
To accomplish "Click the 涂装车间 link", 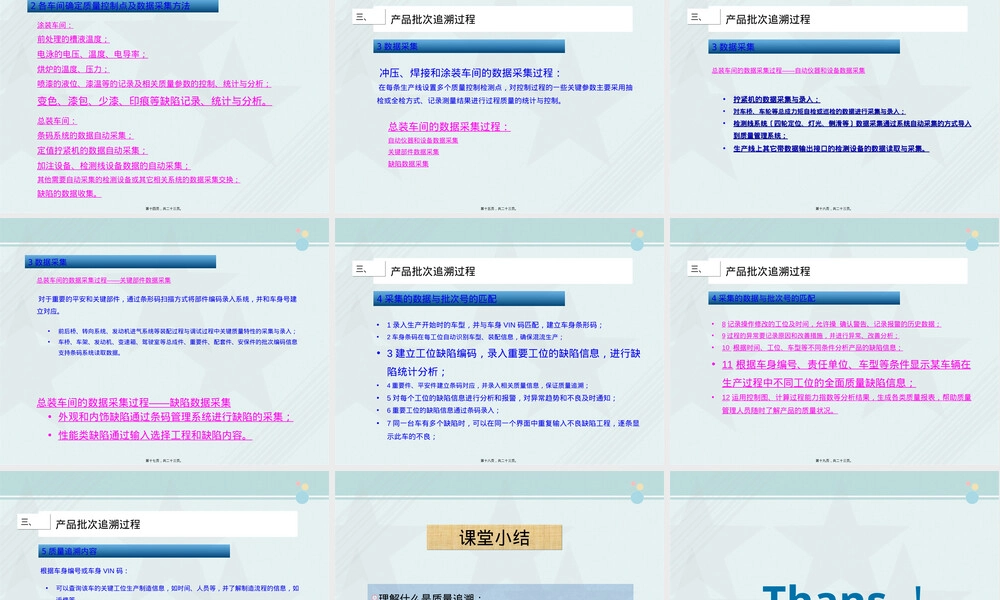I will click(x=55, y=26).
